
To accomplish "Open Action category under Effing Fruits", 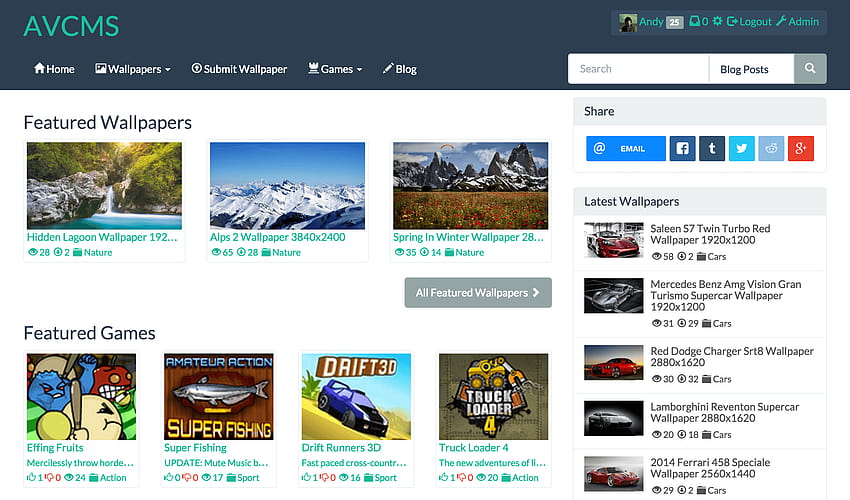I will (107, 477).
